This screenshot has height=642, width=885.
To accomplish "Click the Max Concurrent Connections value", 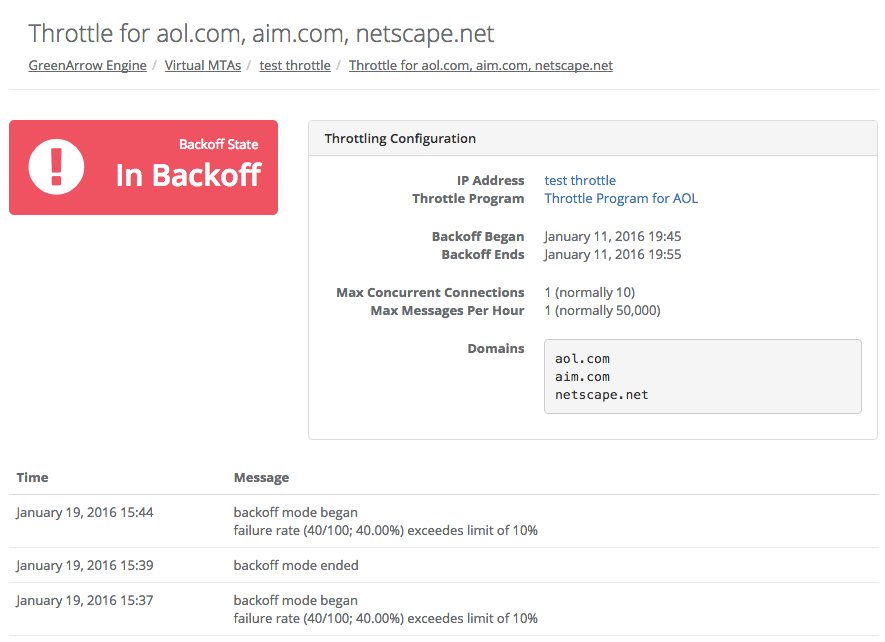I will [x=589, y=293].
